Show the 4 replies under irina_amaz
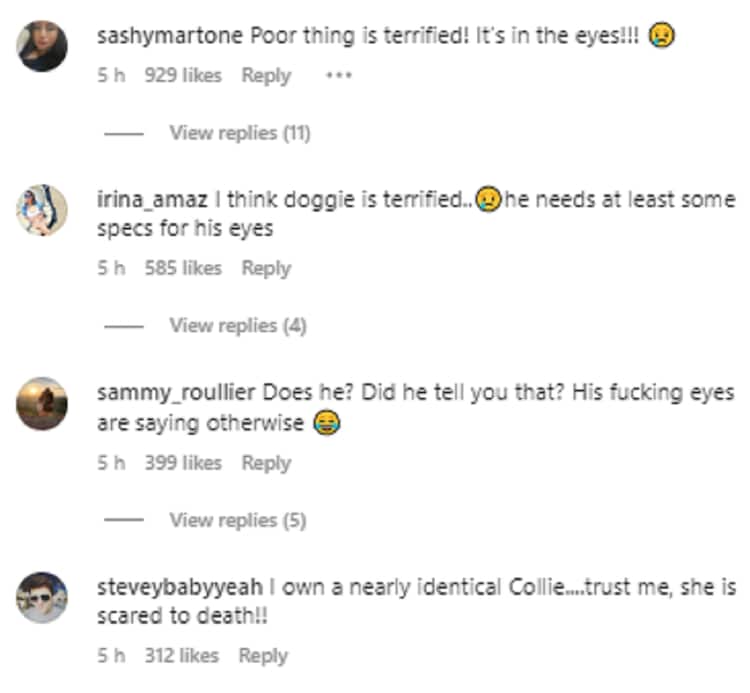Screen dimensions: 750x693 (237, 325)
